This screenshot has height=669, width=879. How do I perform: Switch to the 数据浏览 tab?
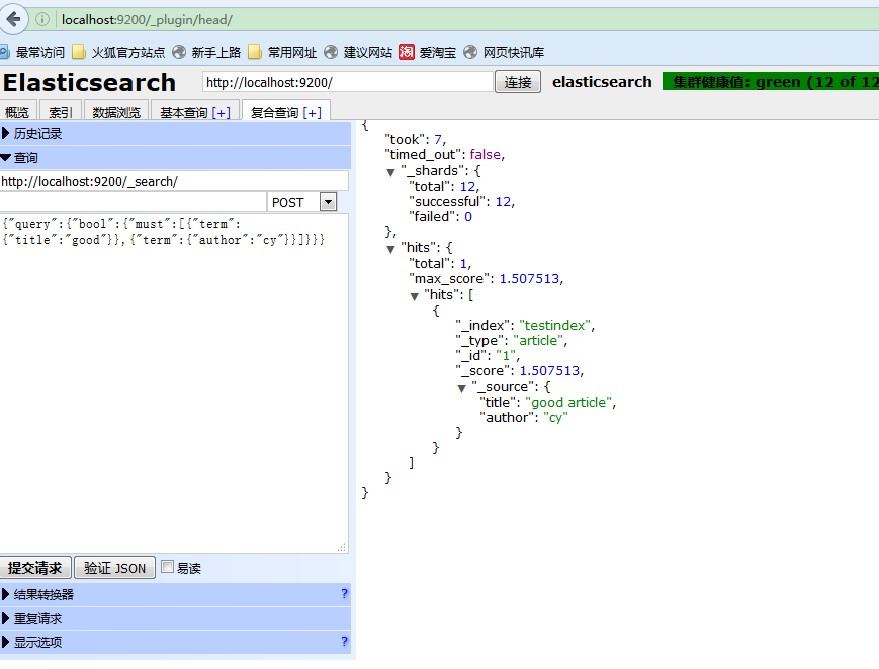click(x=116, y=112)
